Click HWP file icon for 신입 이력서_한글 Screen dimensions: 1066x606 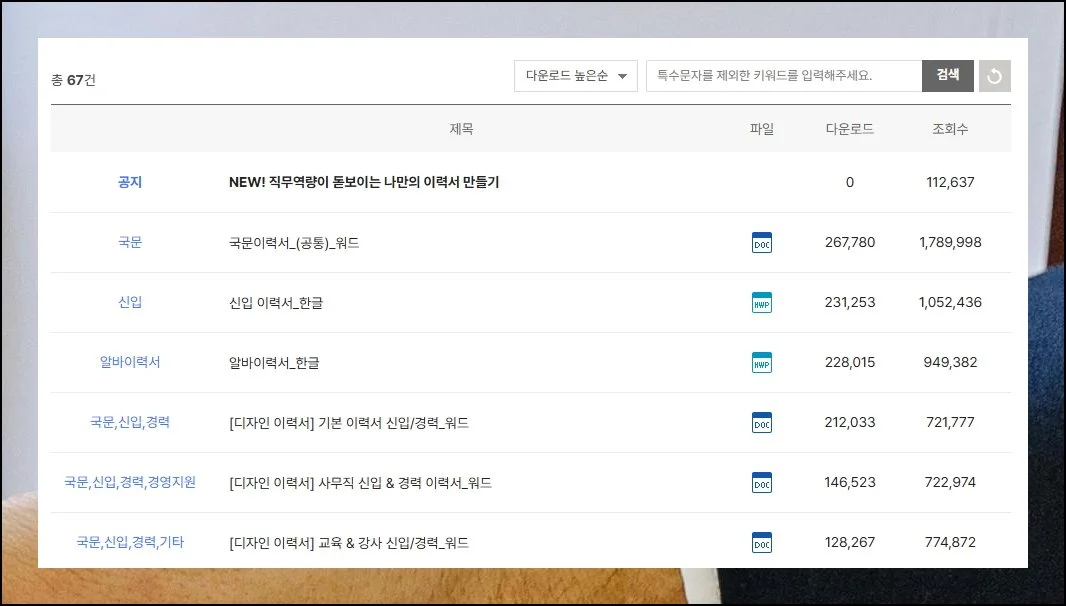click(761, 303)
